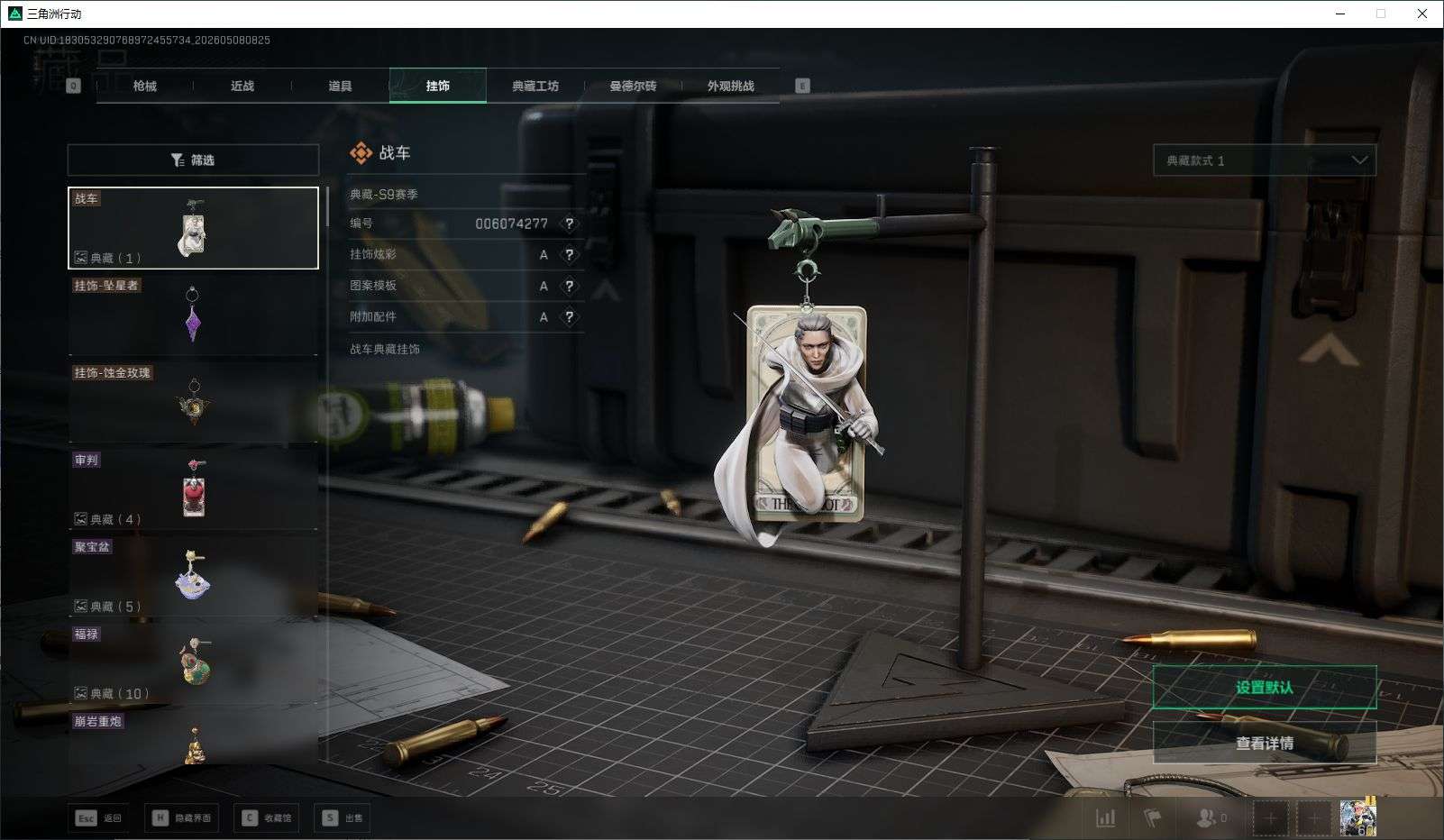Open the 筛选 filter button
Image resolution: width=1444 pixels, height=840 pixels.
tap(193, 160)
